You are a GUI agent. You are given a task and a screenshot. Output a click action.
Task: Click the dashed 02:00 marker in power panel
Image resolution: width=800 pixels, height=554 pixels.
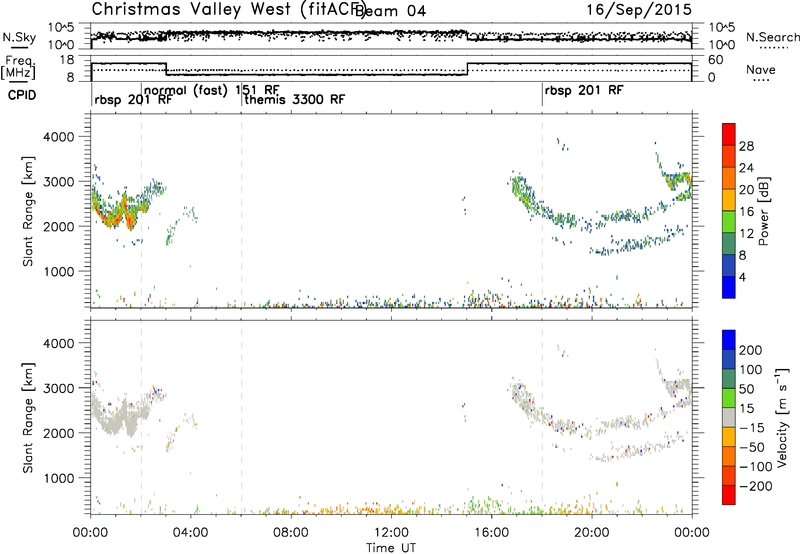click(141, 210)
